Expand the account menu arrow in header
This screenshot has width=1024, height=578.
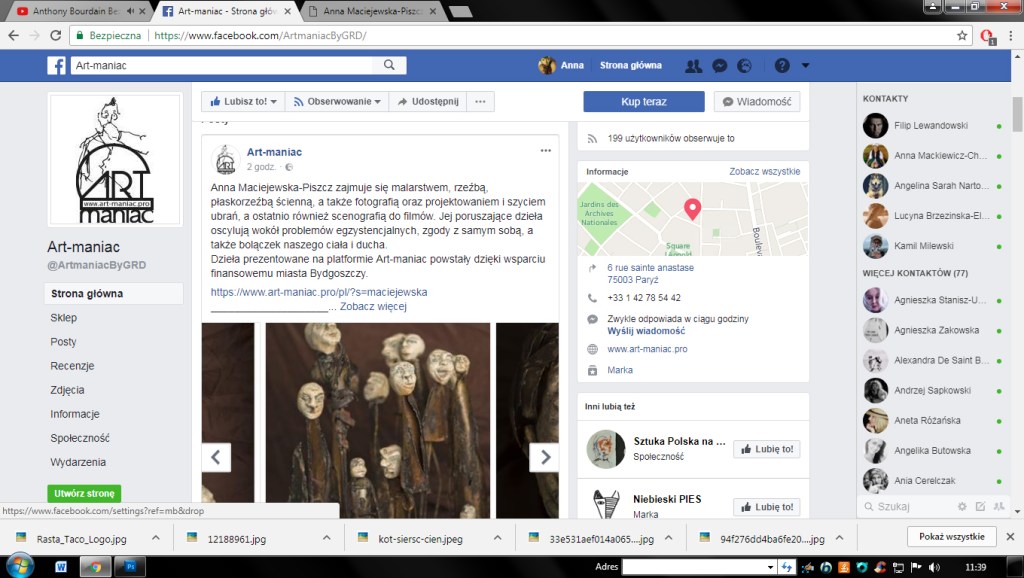pyautogui.click(x=806, y=66)
